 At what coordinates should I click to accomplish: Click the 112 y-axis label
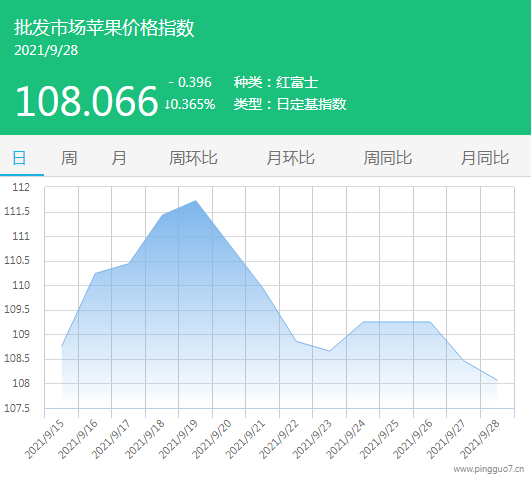21,187
